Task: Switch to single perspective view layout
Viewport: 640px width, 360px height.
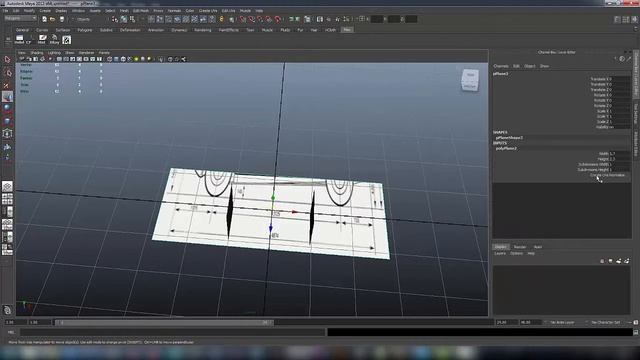Action: pos(7,187)
